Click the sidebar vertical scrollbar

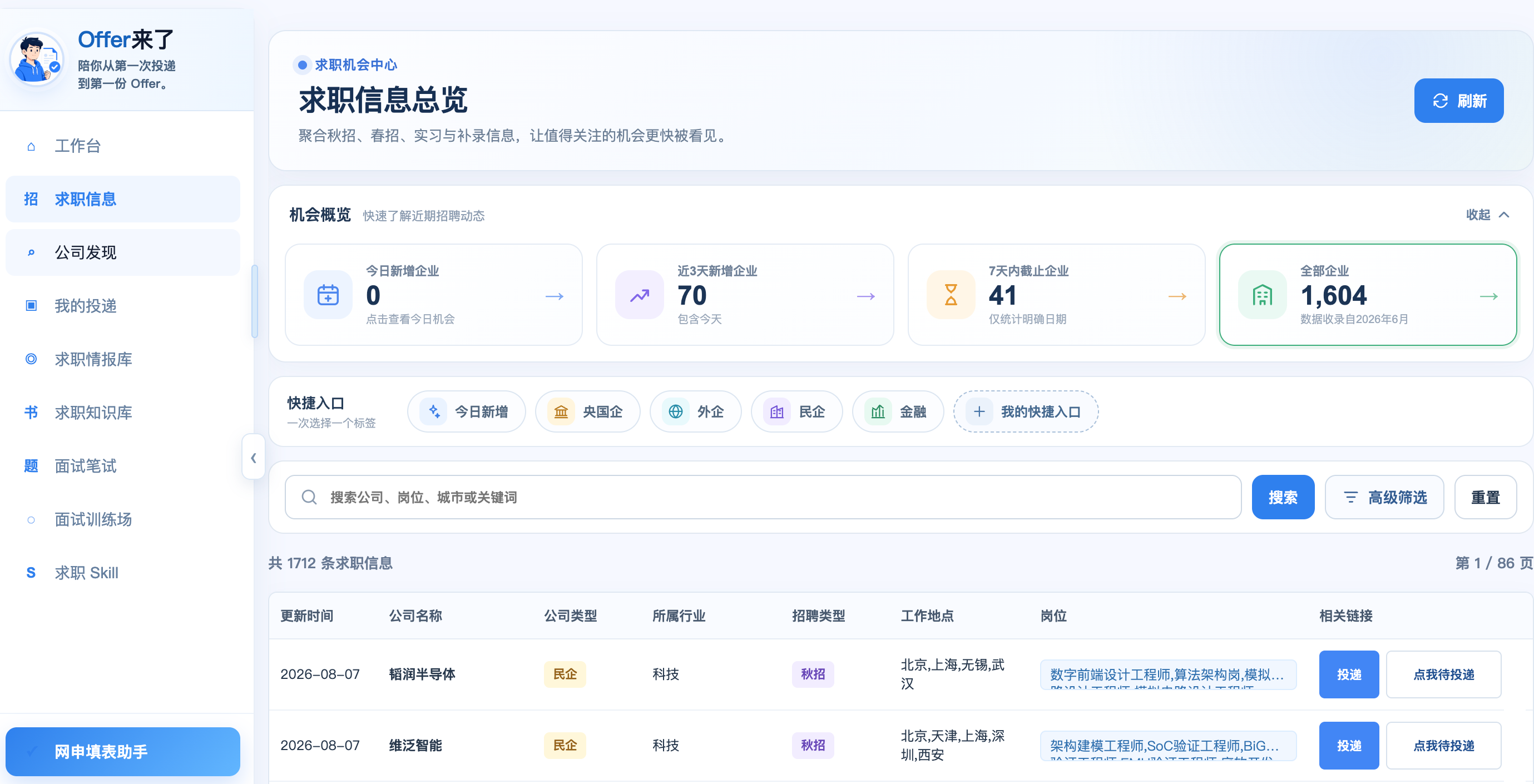(255, 301)
